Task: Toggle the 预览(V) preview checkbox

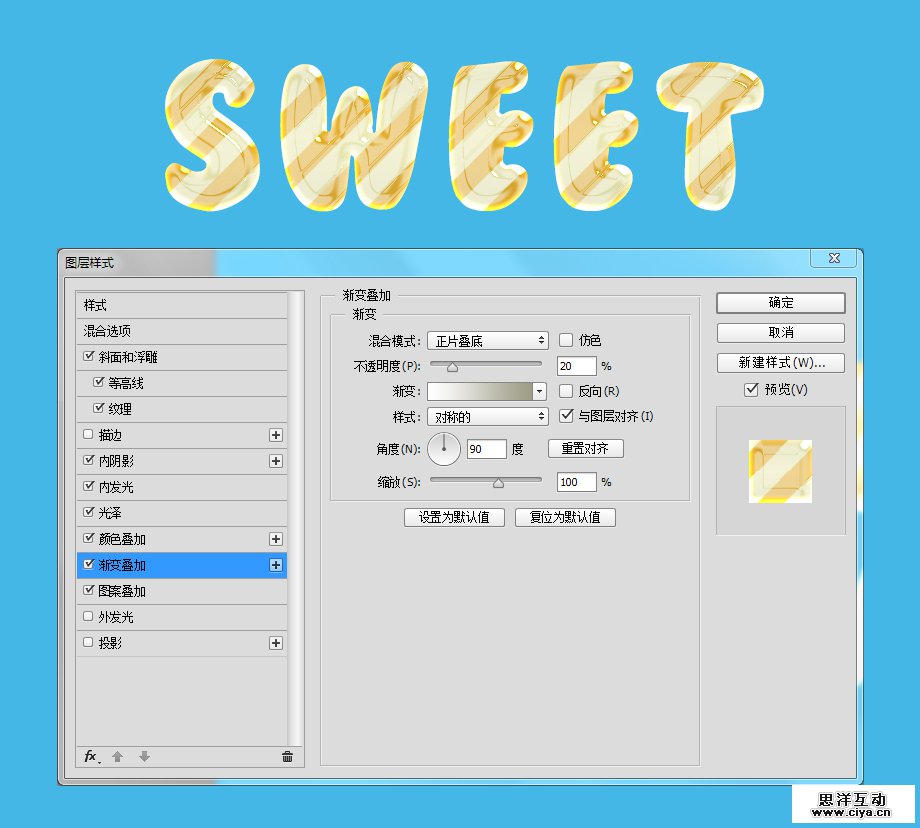Action: point(751,390)
